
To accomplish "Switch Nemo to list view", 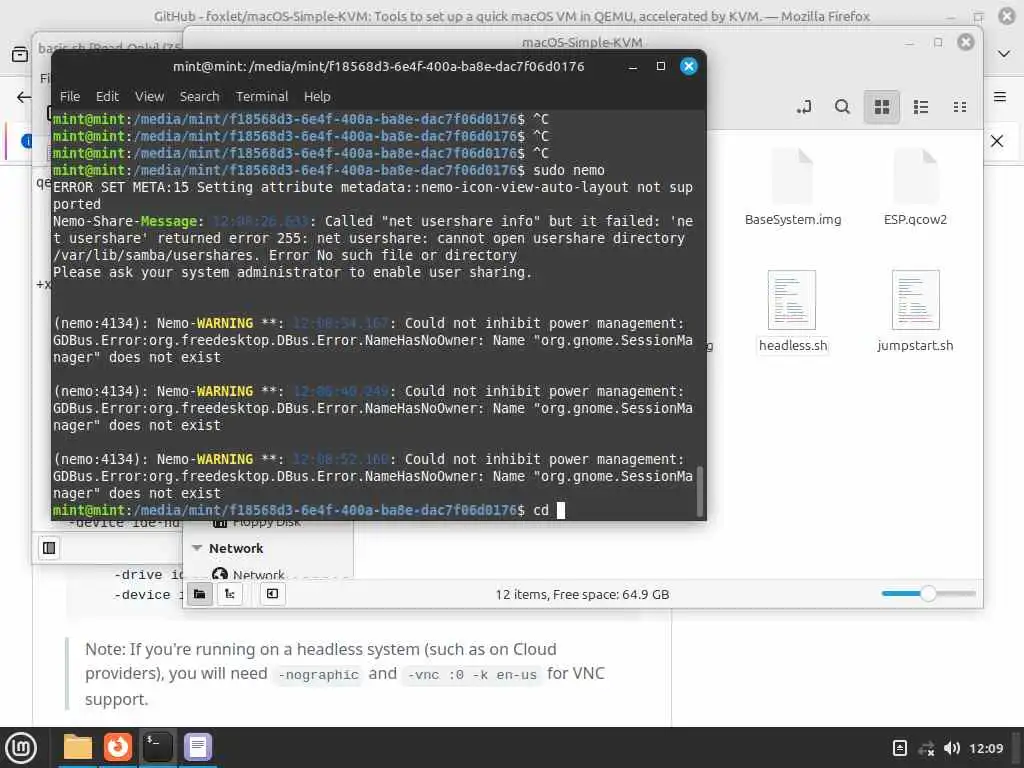I will tap(921, 107).
